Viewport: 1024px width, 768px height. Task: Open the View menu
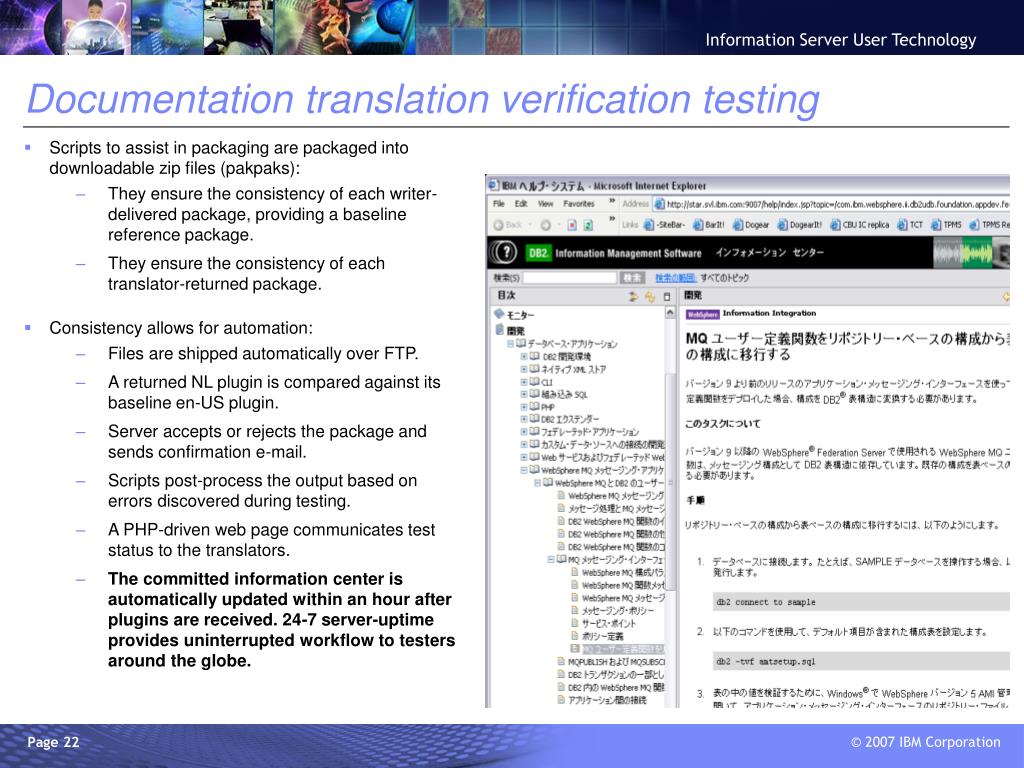pyautogui.click(x=545, y=204)
